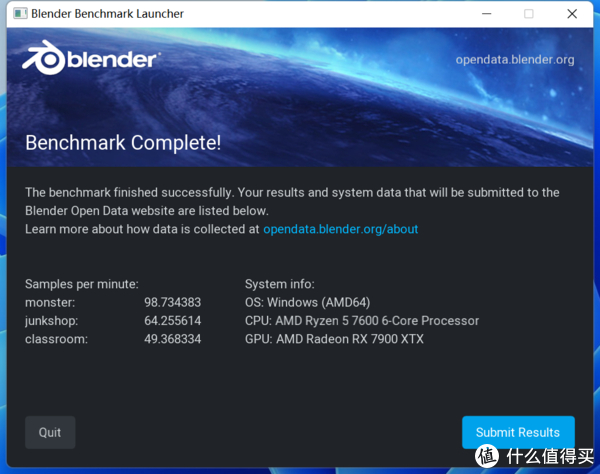Click the Benchmark Complete! heading
This screenshot has height=474, width=600.
(123, 143)
